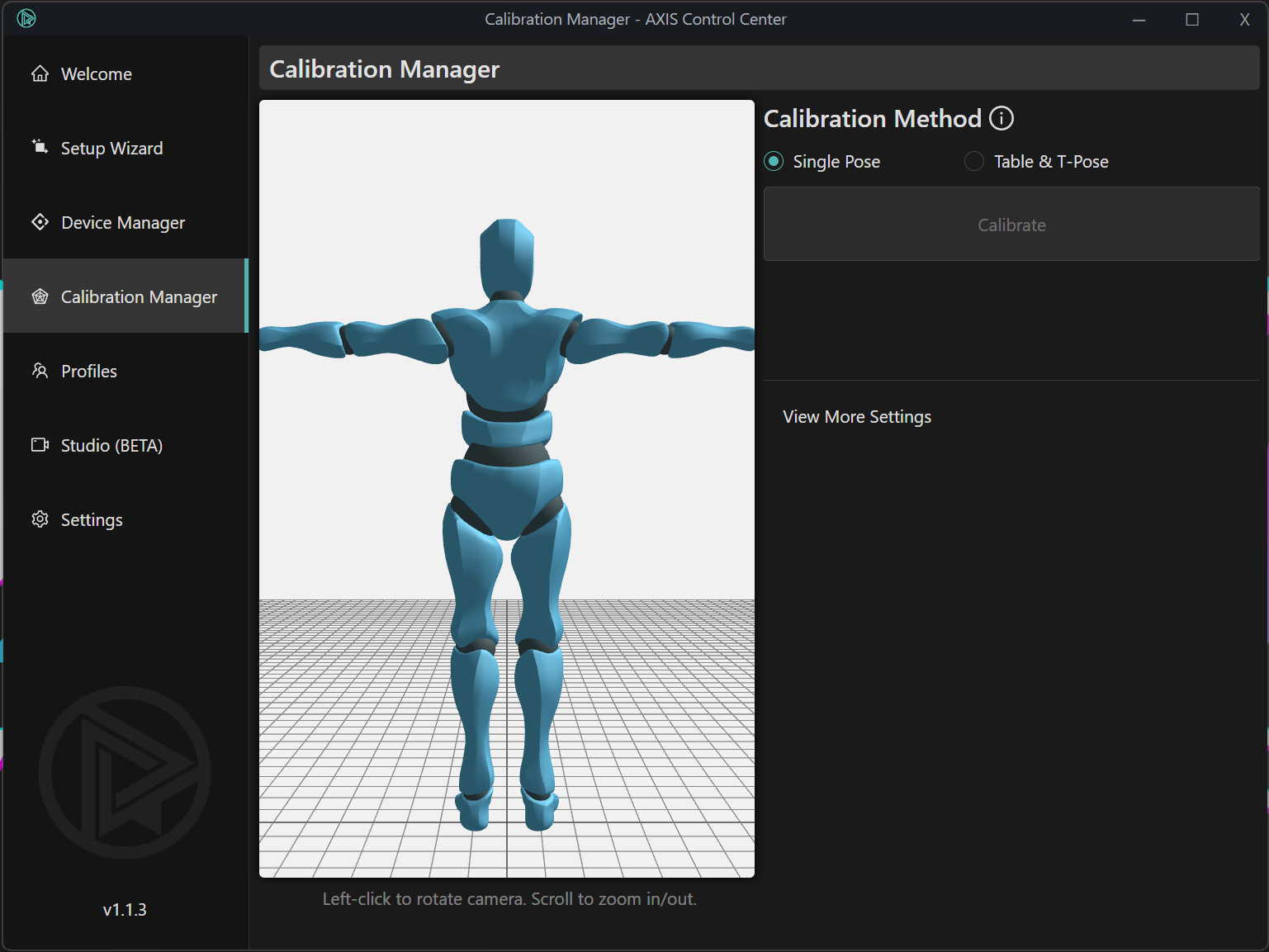This screenshot has height=952, width=1269.
Task: Switch to Profiles in sidebar
Action: (x=89, y=372)
